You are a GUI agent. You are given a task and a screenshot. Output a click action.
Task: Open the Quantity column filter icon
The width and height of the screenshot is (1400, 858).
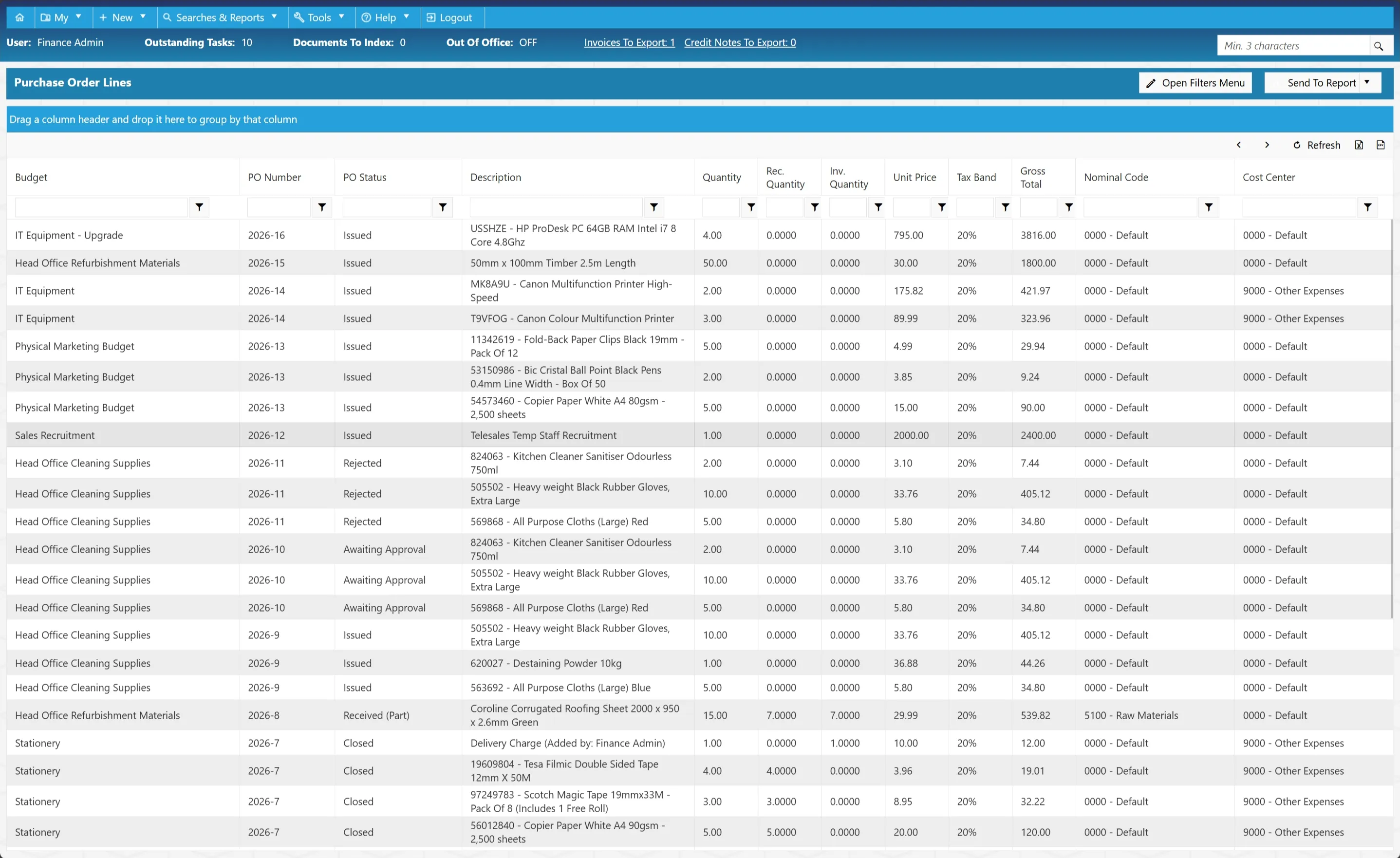751,207
